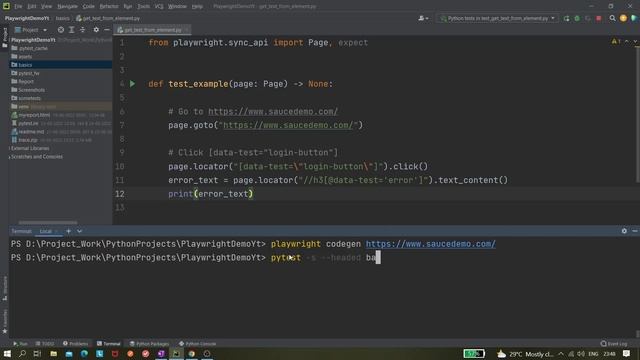Viewport: 640px width, 360px height.
Task: Open the Run tool window tab
Action: (x=20, y=344)
